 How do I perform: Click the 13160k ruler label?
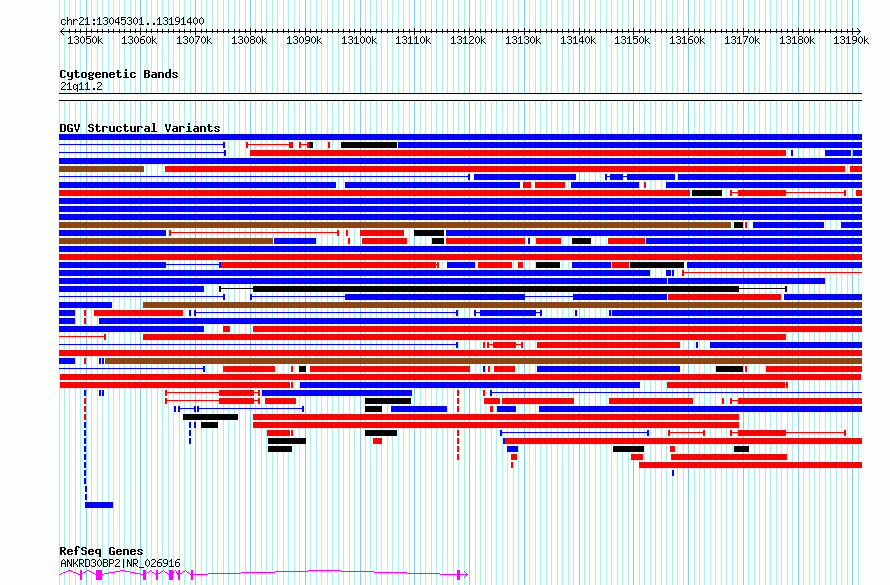pyautogui.click(x=687, y=40)
